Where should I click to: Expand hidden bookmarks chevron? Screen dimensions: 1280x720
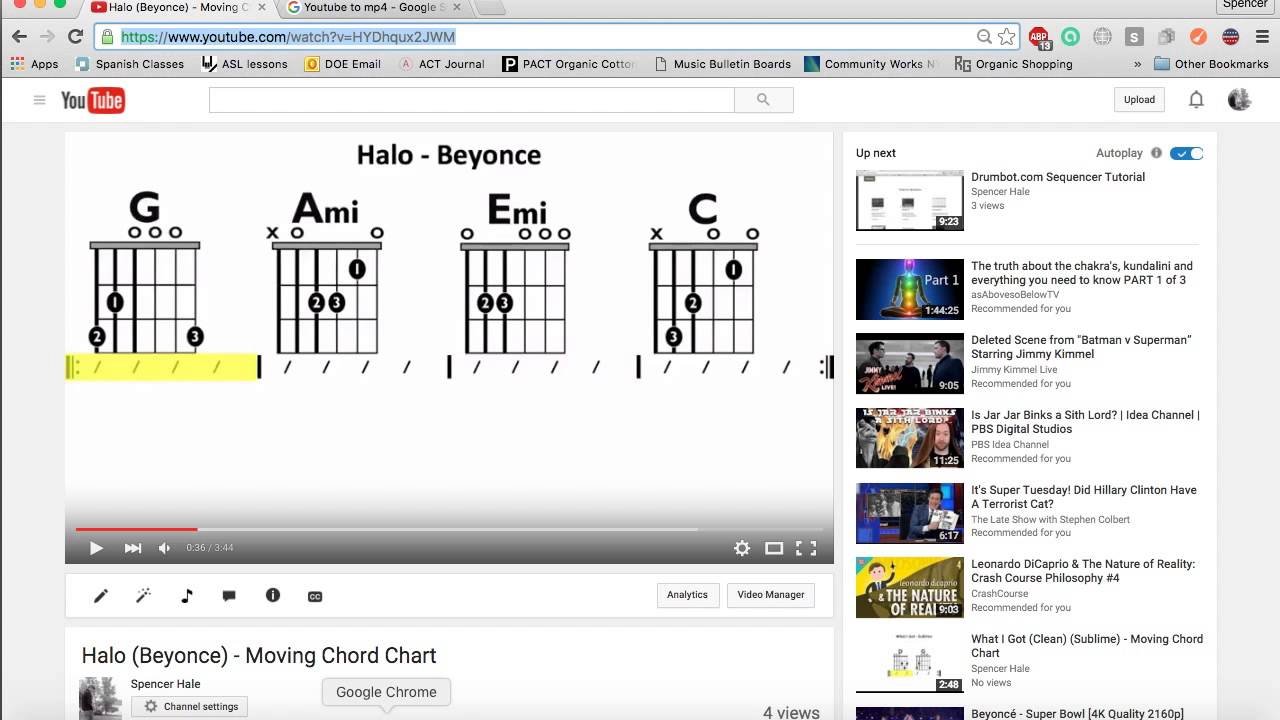point(1137,64)
